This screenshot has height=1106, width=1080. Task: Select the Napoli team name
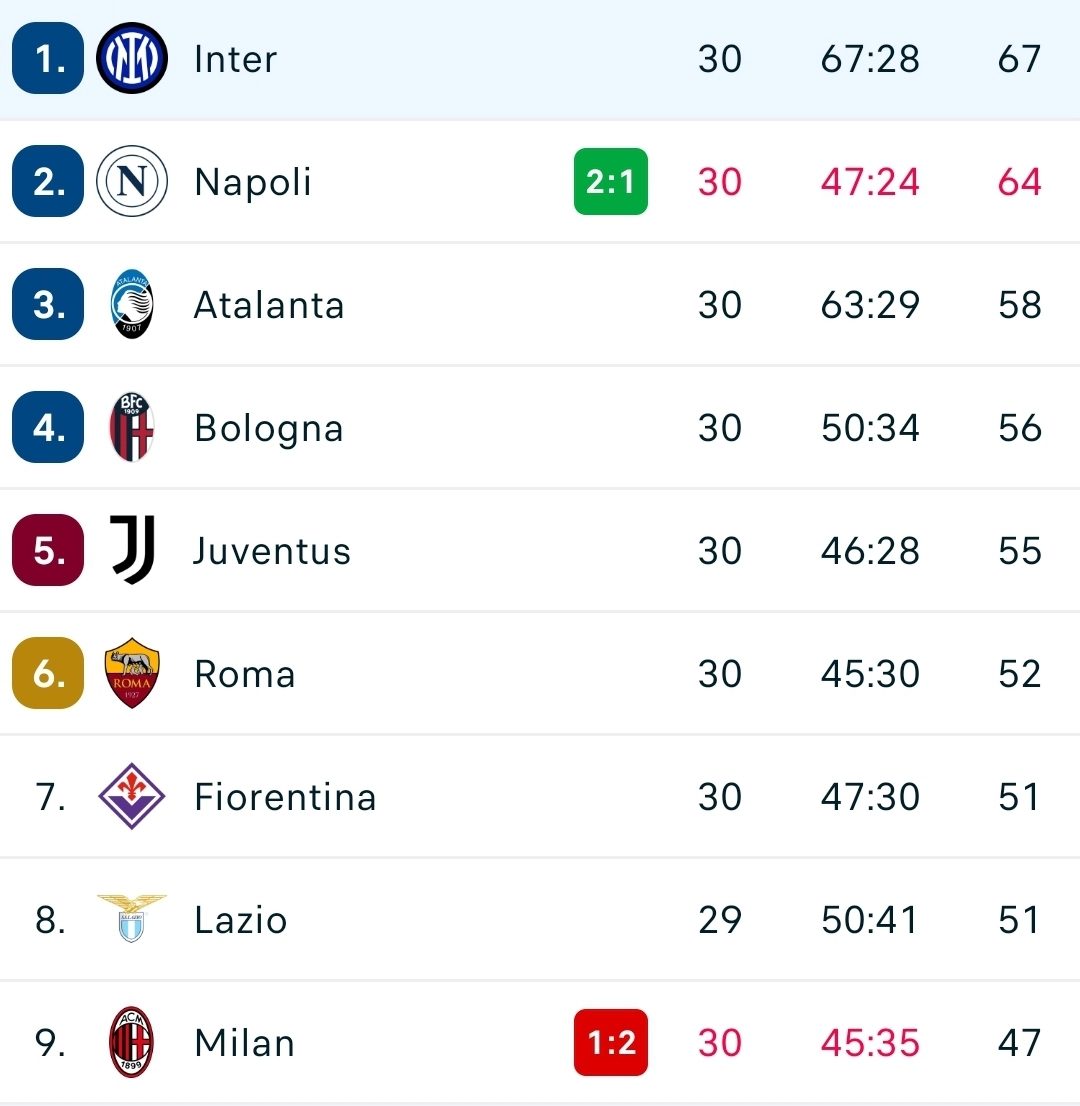tap(252, 181)
